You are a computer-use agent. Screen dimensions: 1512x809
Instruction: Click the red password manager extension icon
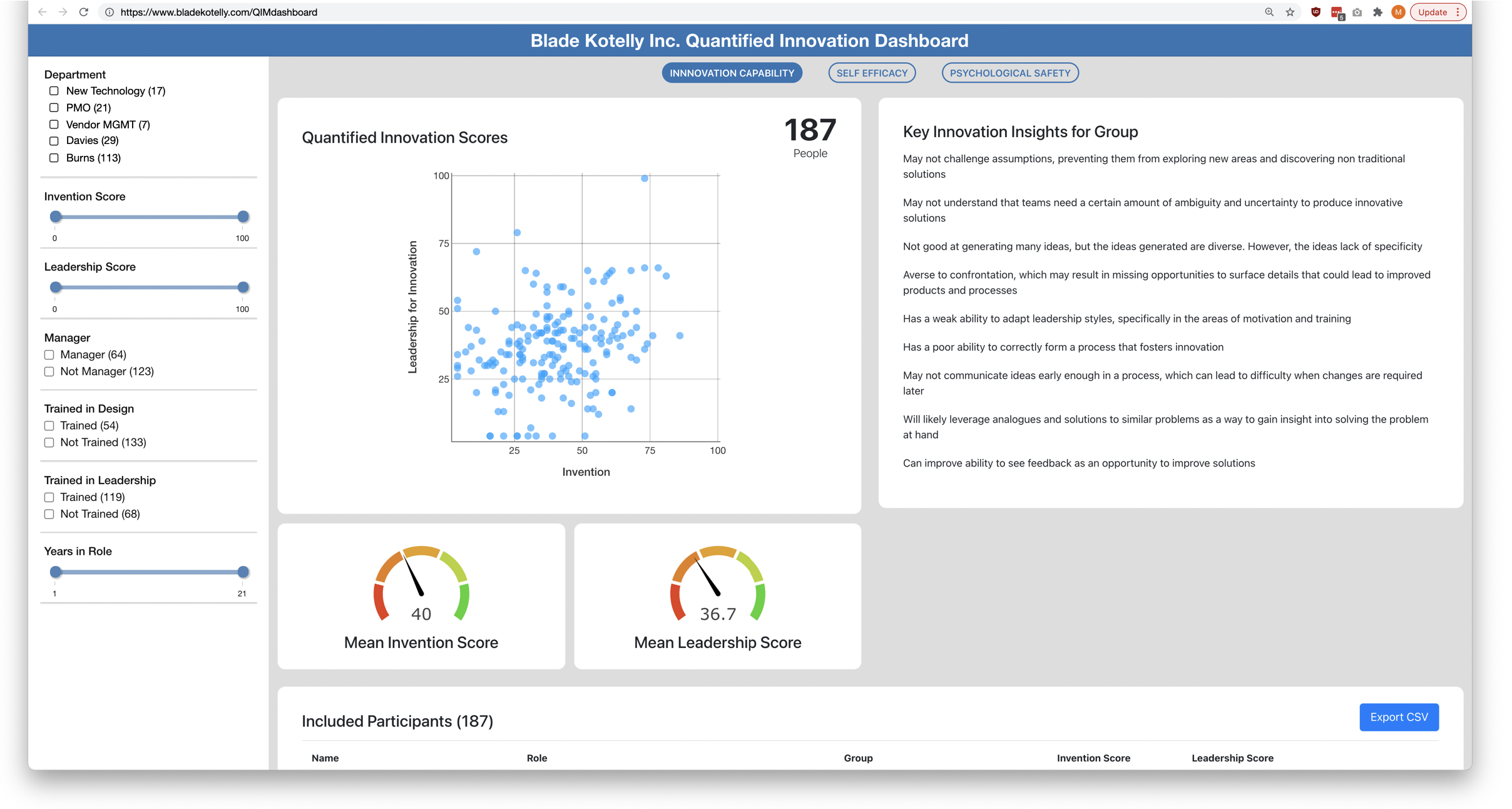(x=1337, y=13)
